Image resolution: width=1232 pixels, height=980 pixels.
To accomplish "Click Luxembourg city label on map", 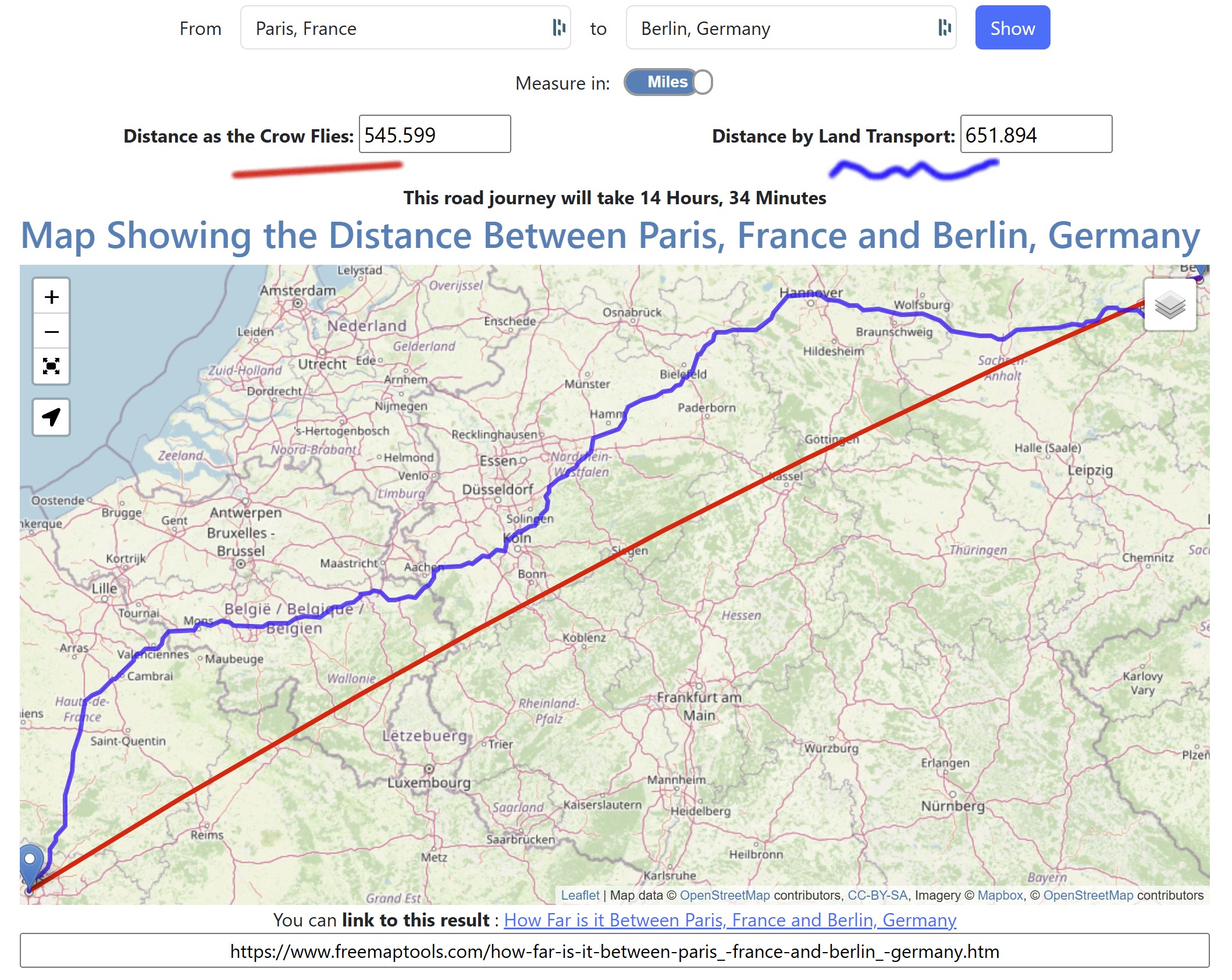I will (429, 782).
